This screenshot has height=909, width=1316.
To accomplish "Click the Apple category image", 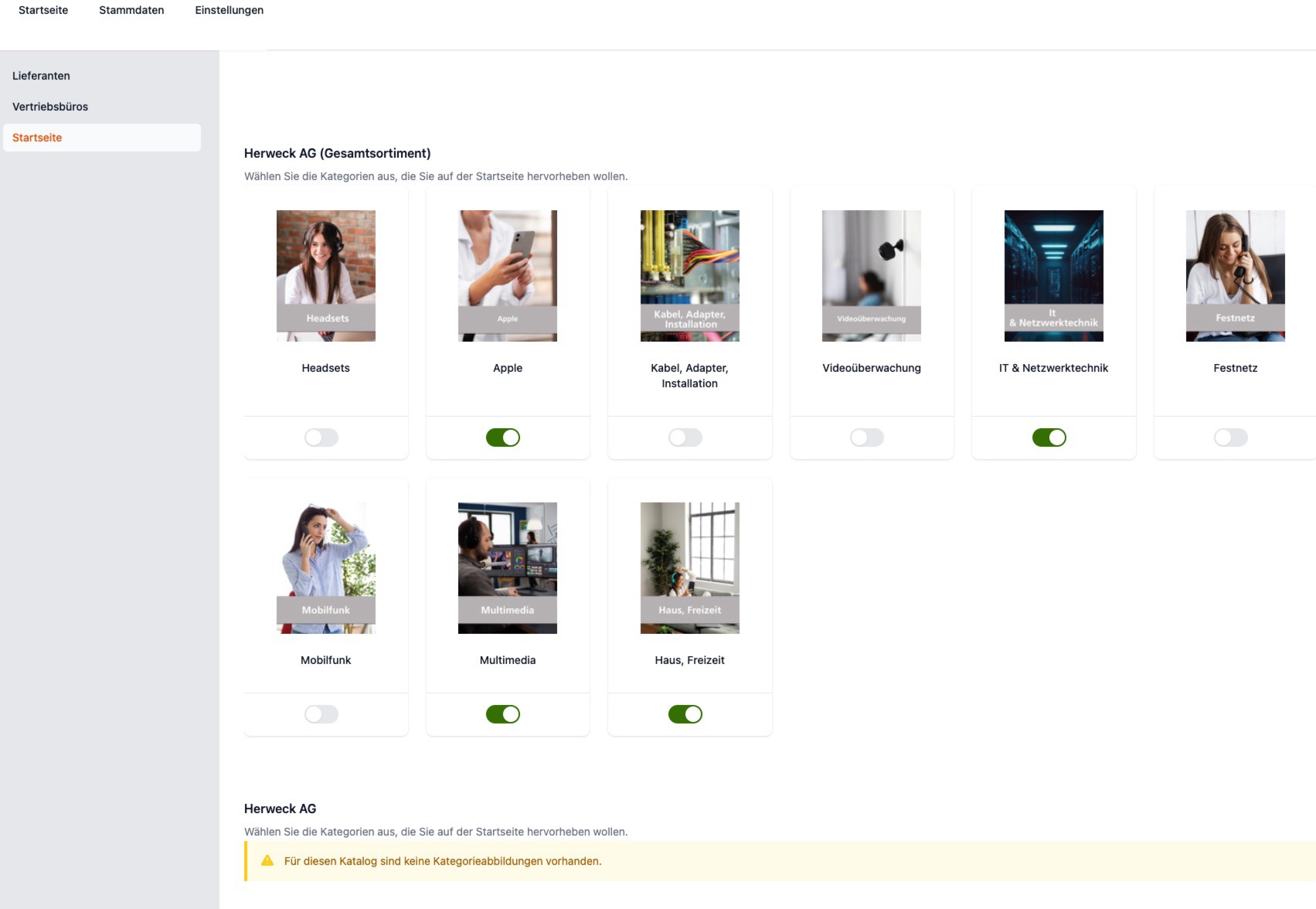I will click(x=507, y=275).
